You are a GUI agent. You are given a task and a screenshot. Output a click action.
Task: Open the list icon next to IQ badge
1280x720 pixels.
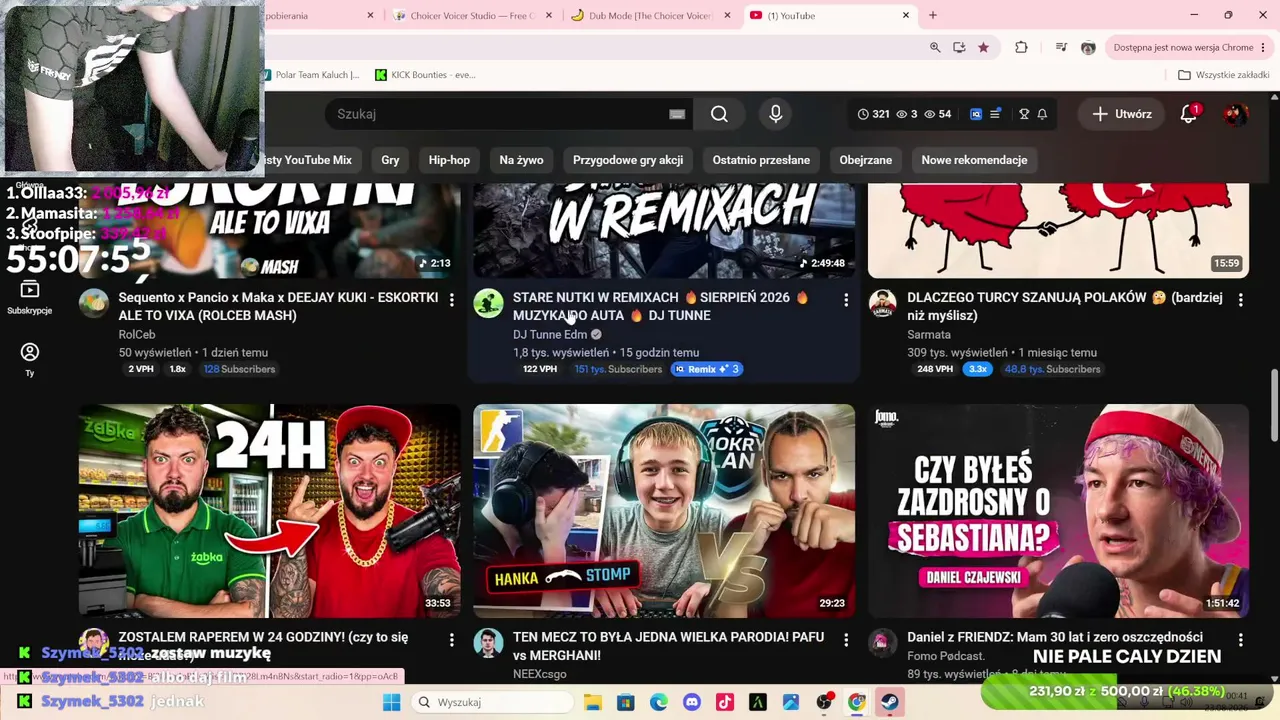(995, 114)
